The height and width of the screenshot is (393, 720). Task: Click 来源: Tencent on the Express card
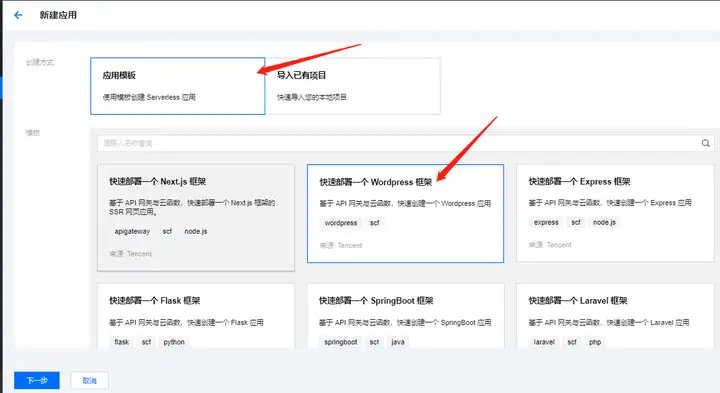[x=550, y=245]
